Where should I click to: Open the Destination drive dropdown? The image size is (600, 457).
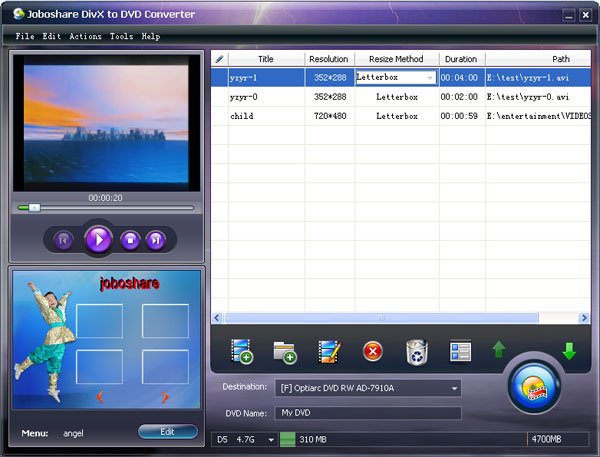click(x=454, y=388)
